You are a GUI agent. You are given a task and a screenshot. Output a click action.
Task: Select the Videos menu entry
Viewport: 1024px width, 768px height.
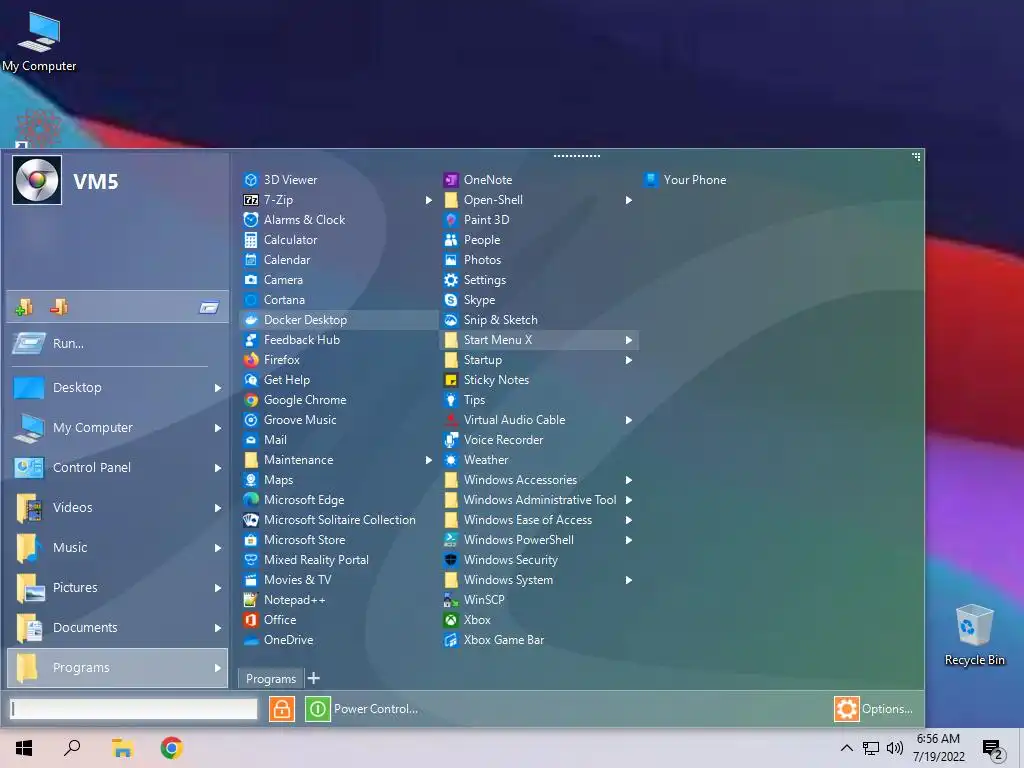118,507
